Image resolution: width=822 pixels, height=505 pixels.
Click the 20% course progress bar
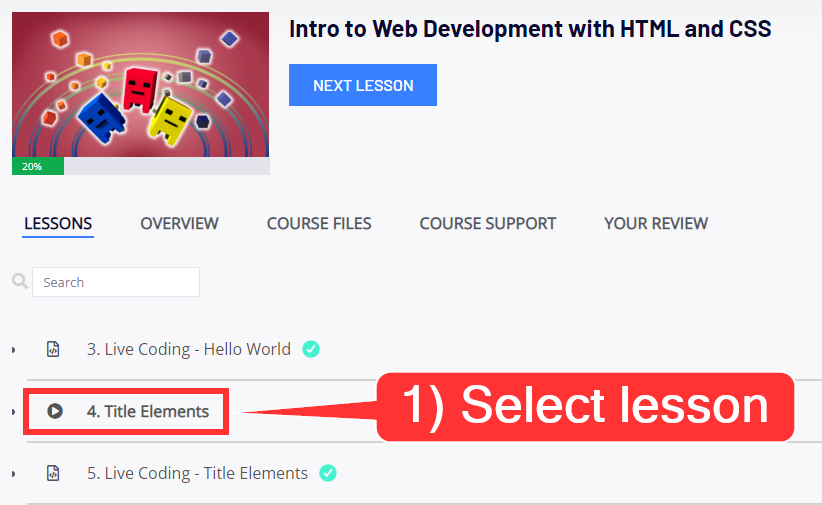140,166
